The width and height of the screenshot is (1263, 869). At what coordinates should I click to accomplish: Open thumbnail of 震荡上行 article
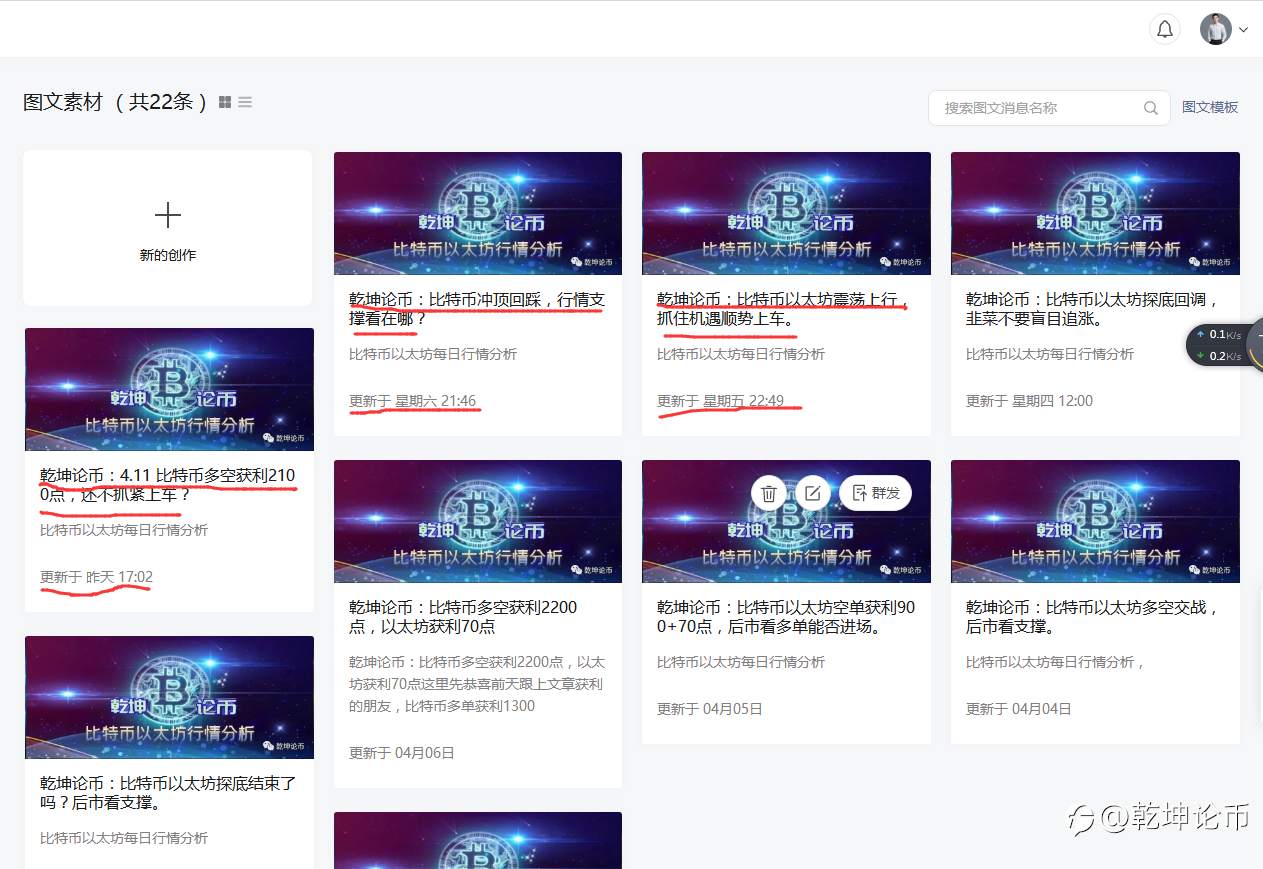786,213
